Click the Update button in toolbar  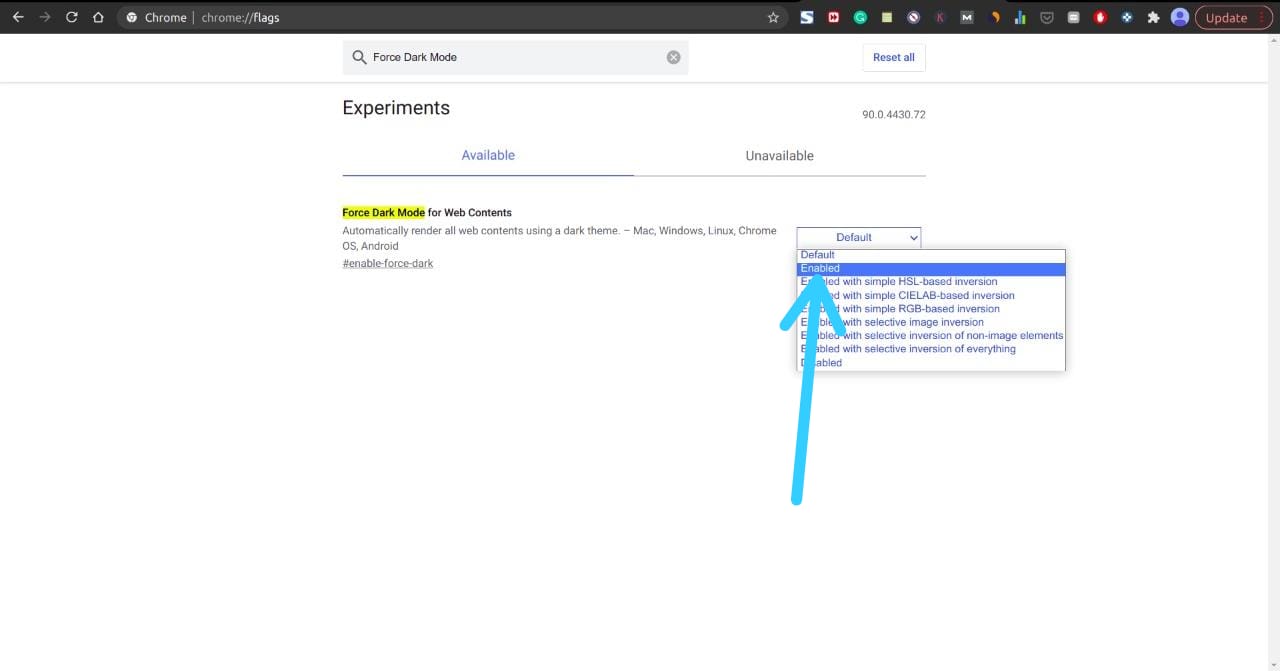point(1233,17)
